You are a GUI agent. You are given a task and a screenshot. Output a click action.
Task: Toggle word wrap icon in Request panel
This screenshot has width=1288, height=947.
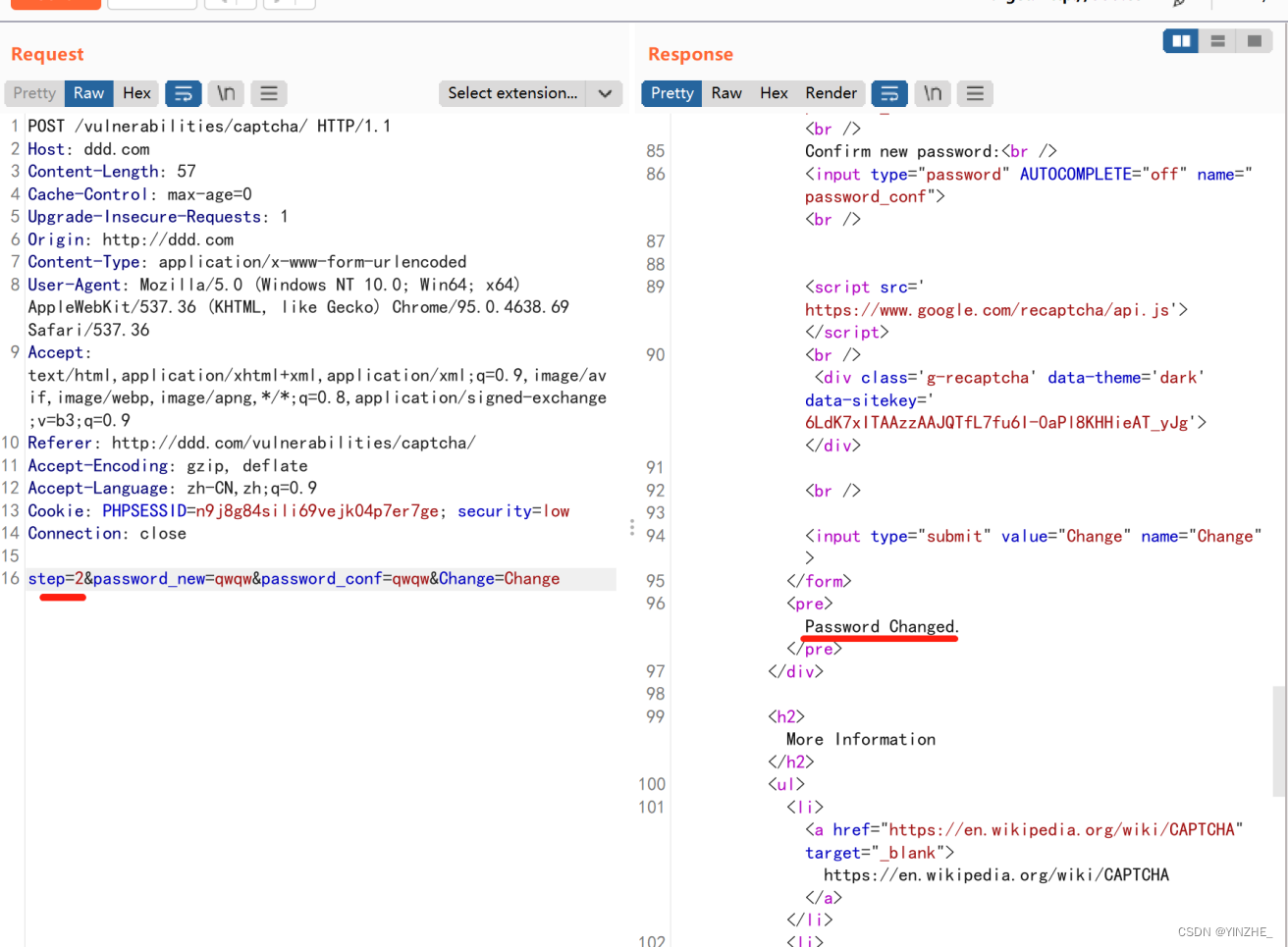click(183, 93)
